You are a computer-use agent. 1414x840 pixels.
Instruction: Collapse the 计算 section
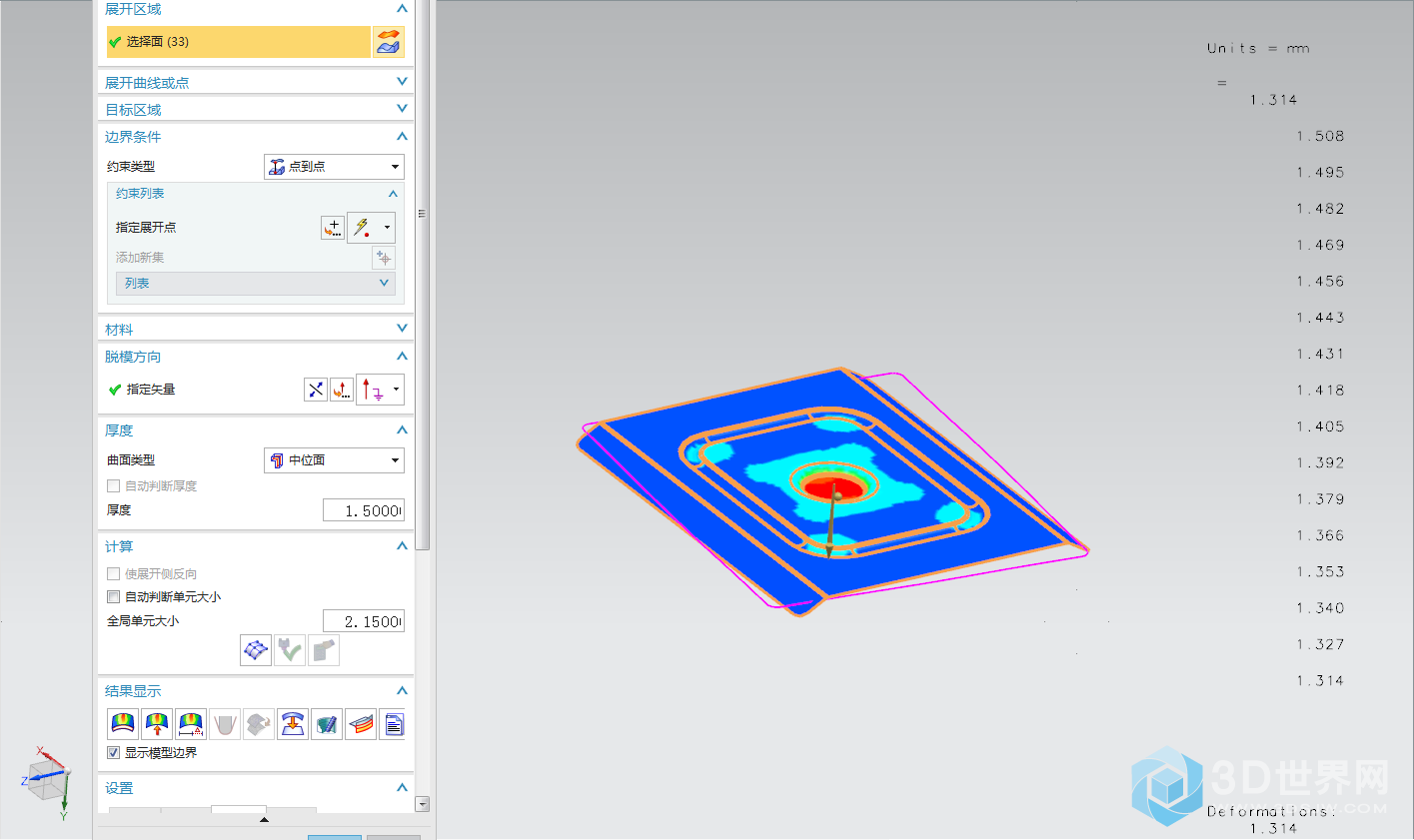coord(402,545)
